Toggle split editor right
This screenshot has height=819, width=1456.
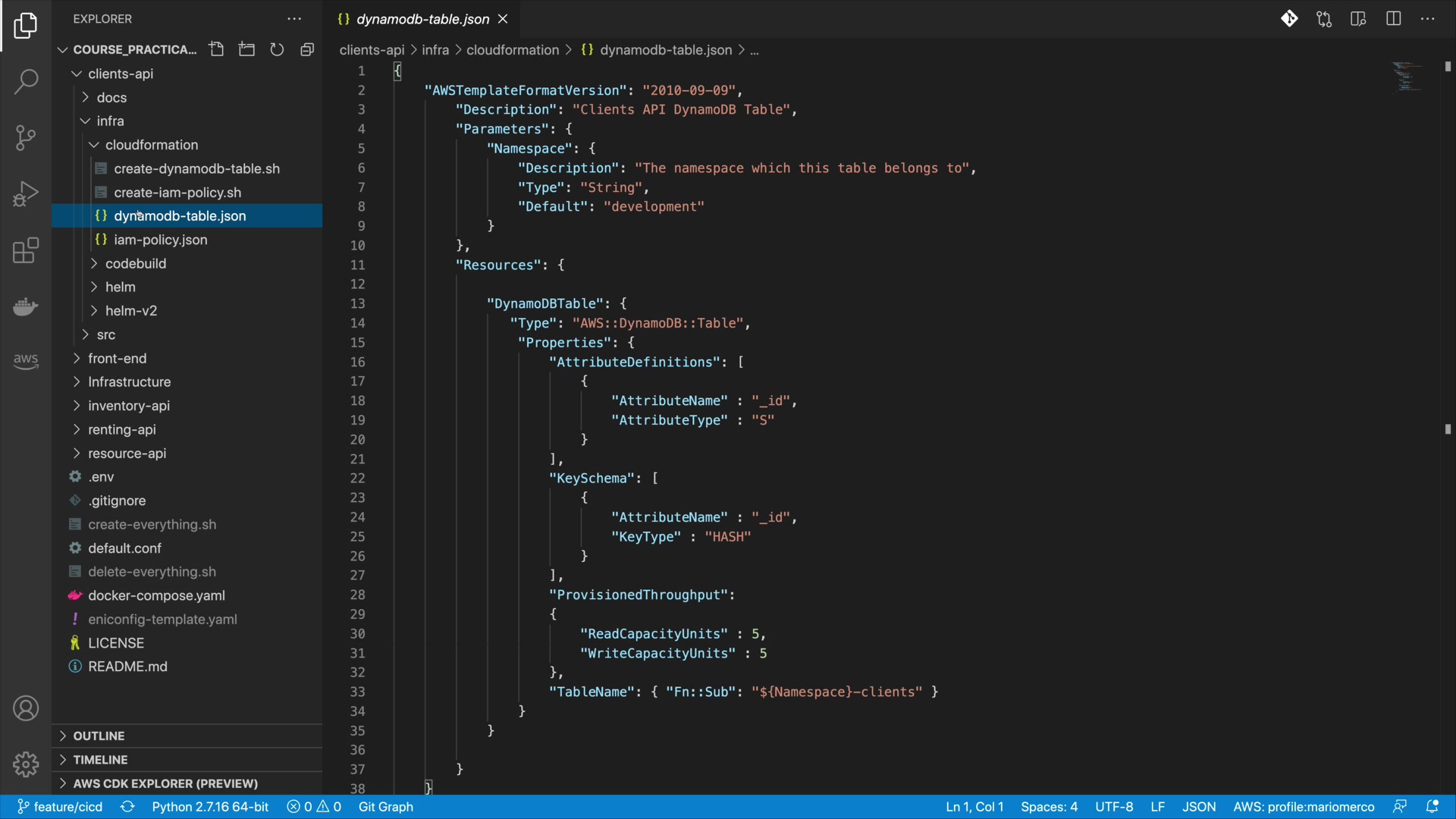coord(1393,19)
